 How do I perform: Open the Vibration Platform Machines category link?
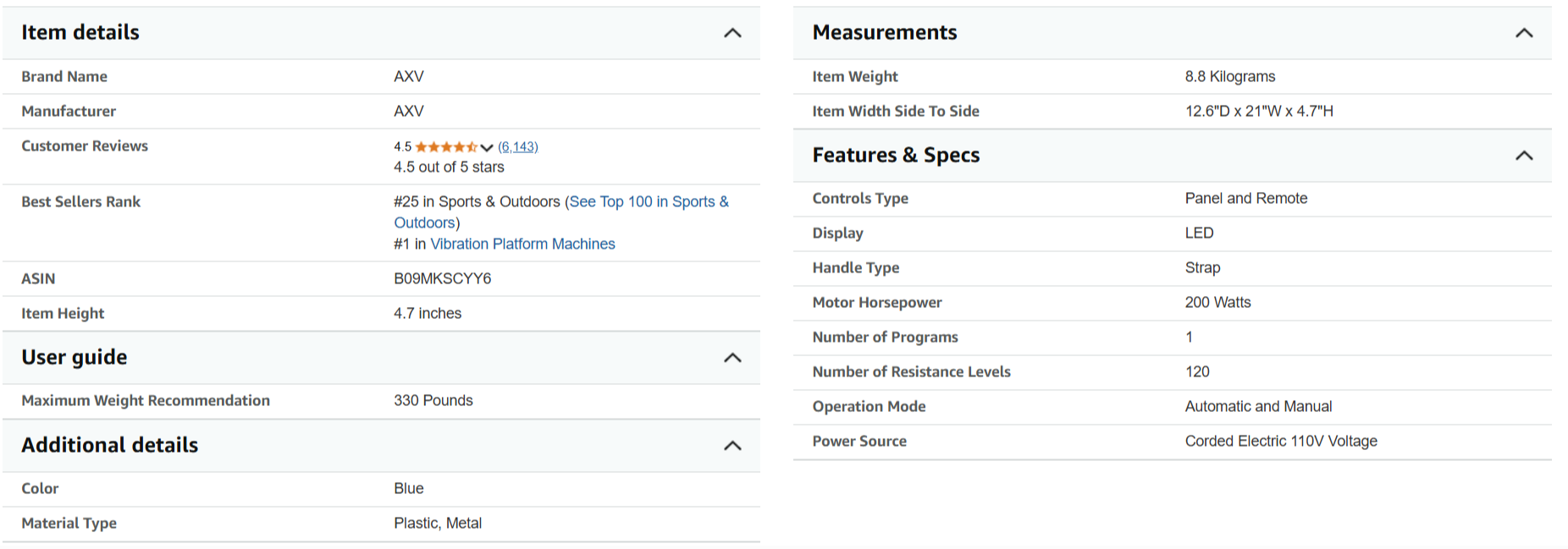click(522, 244)
